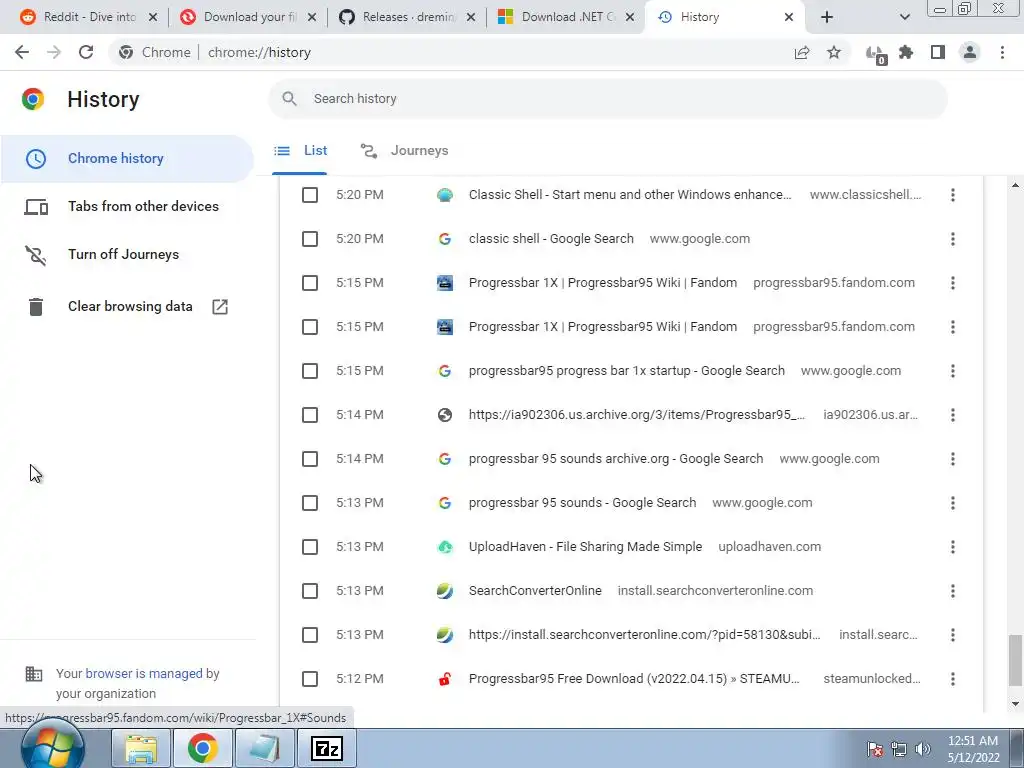Open progressbar 95 sounds - Google Search link
Viewport: 1024px width, 768px height.
582,503
